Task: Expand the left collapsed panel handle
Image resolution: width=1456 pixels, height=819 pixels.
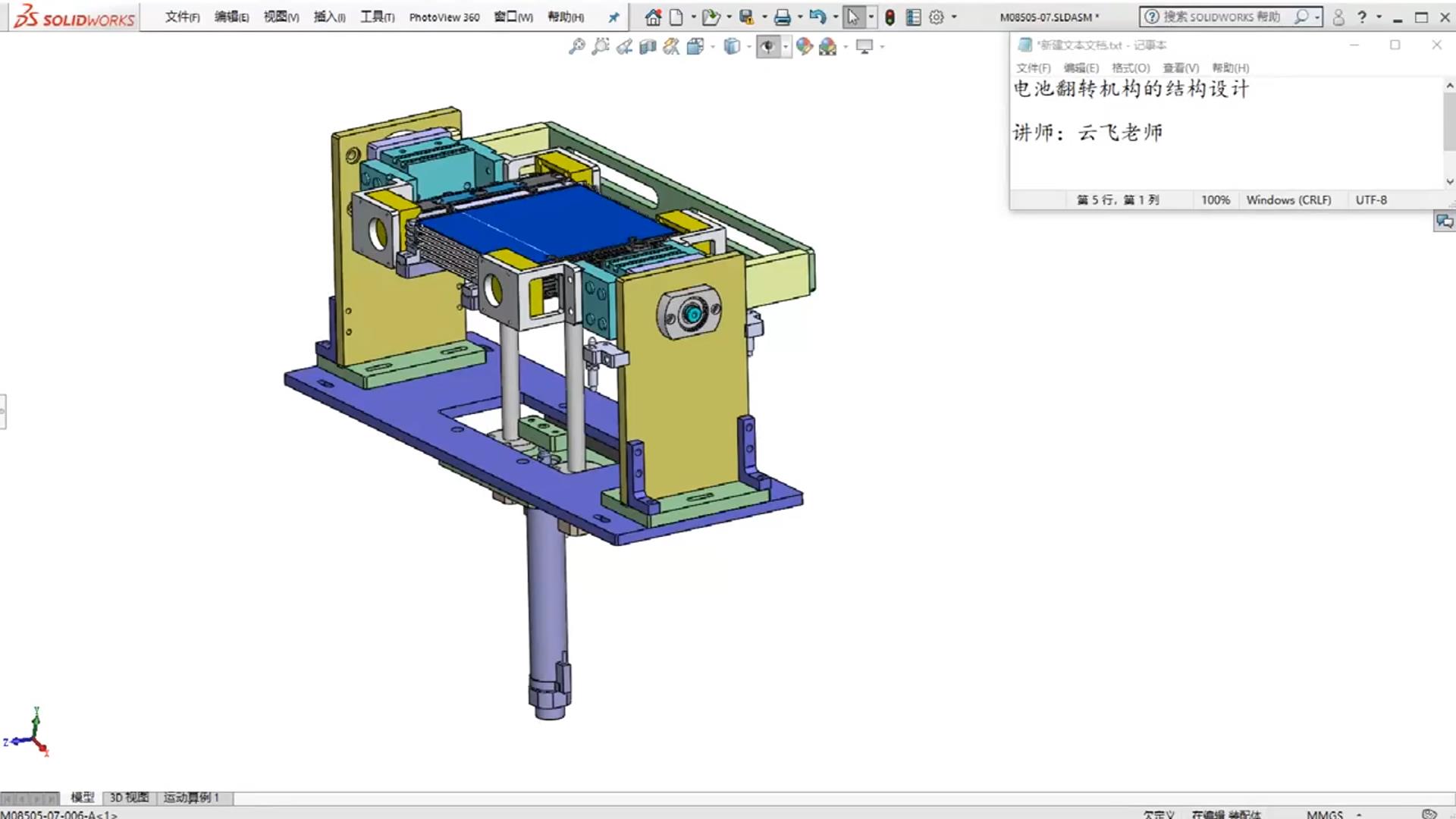Action: tap(3, 412)
